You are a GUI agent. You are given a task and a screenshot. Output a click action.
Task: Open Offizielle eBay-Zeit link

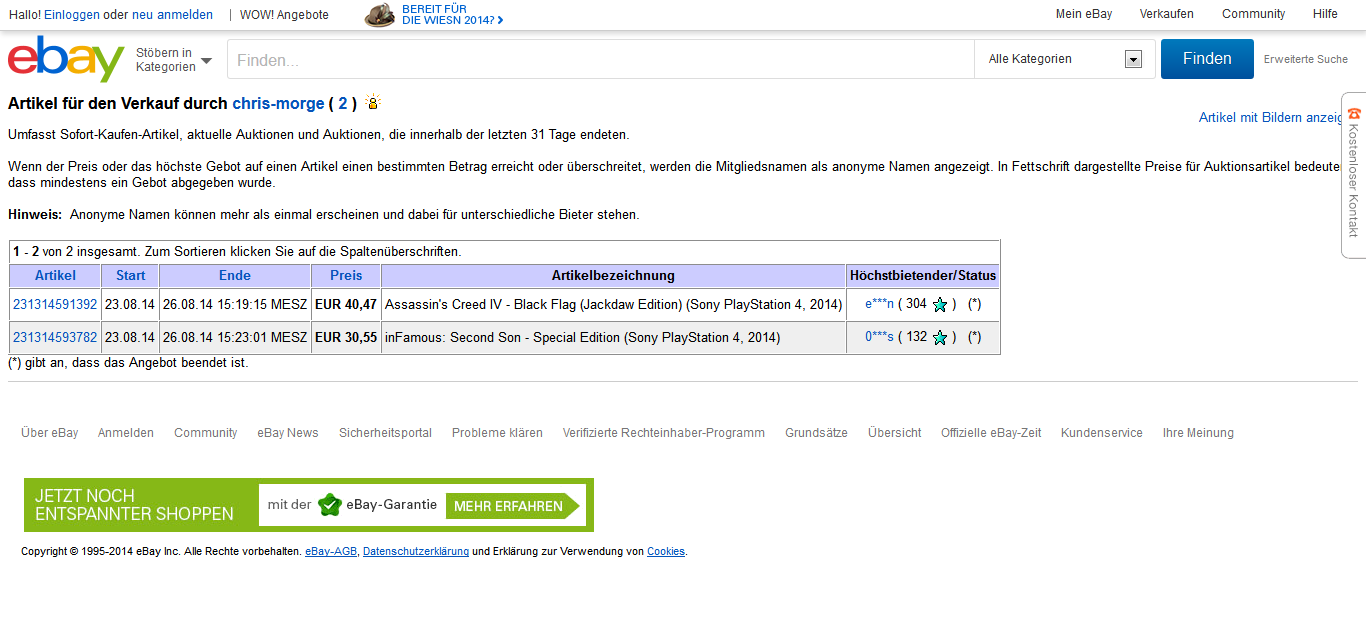click(991, 433)
